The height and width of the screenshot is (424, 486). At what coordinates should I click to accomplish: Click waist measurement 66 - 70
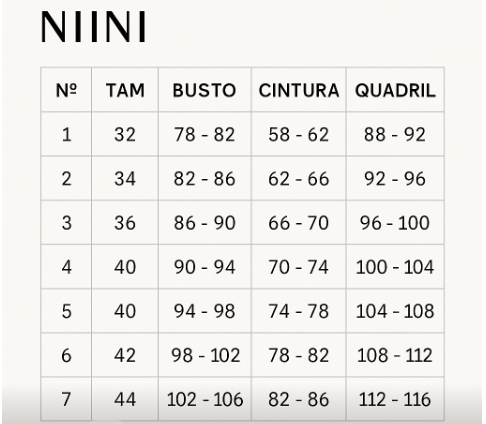tap(299, 223)
